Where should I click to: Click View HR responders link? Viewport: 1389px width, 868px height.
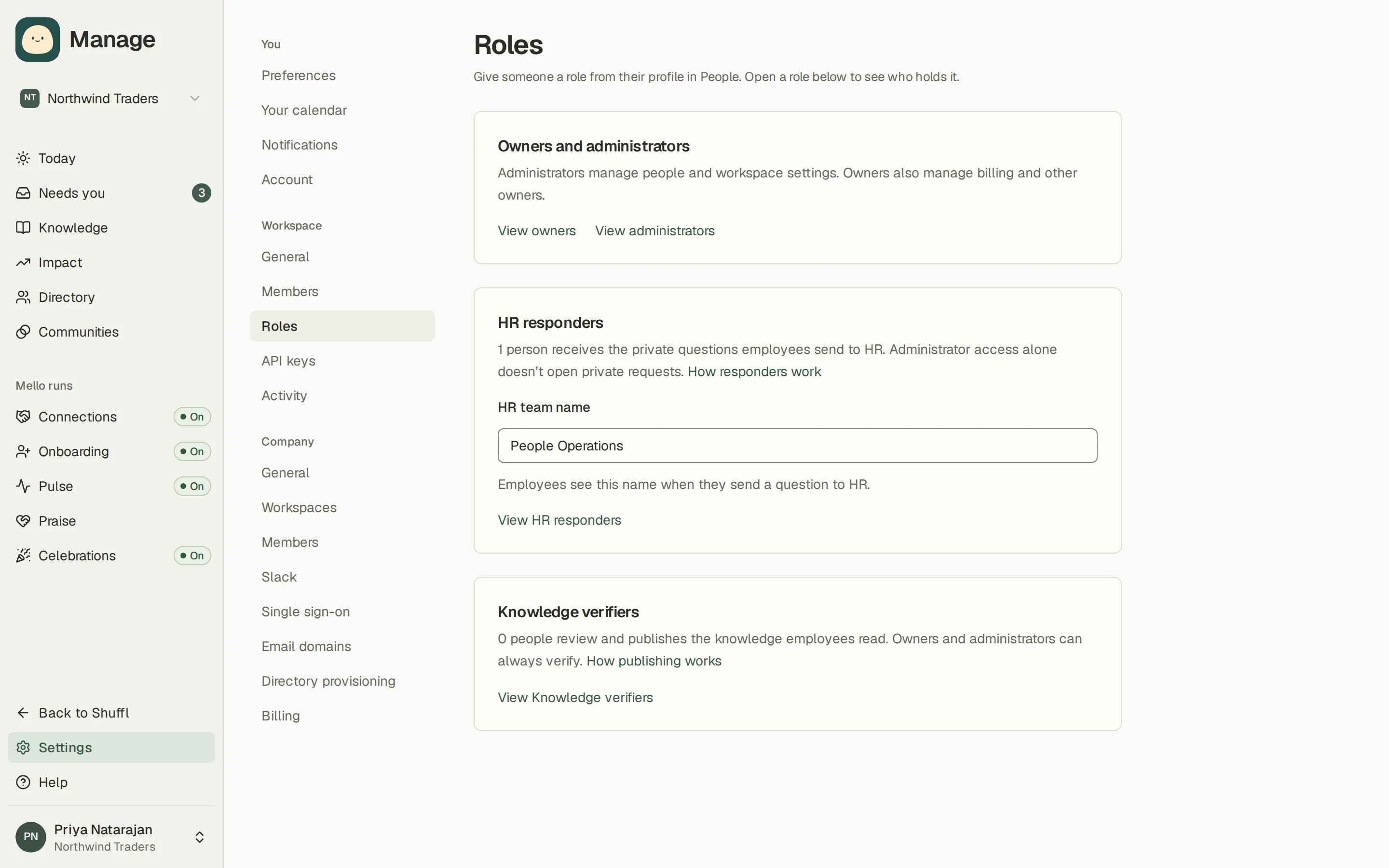coord(559,520)
